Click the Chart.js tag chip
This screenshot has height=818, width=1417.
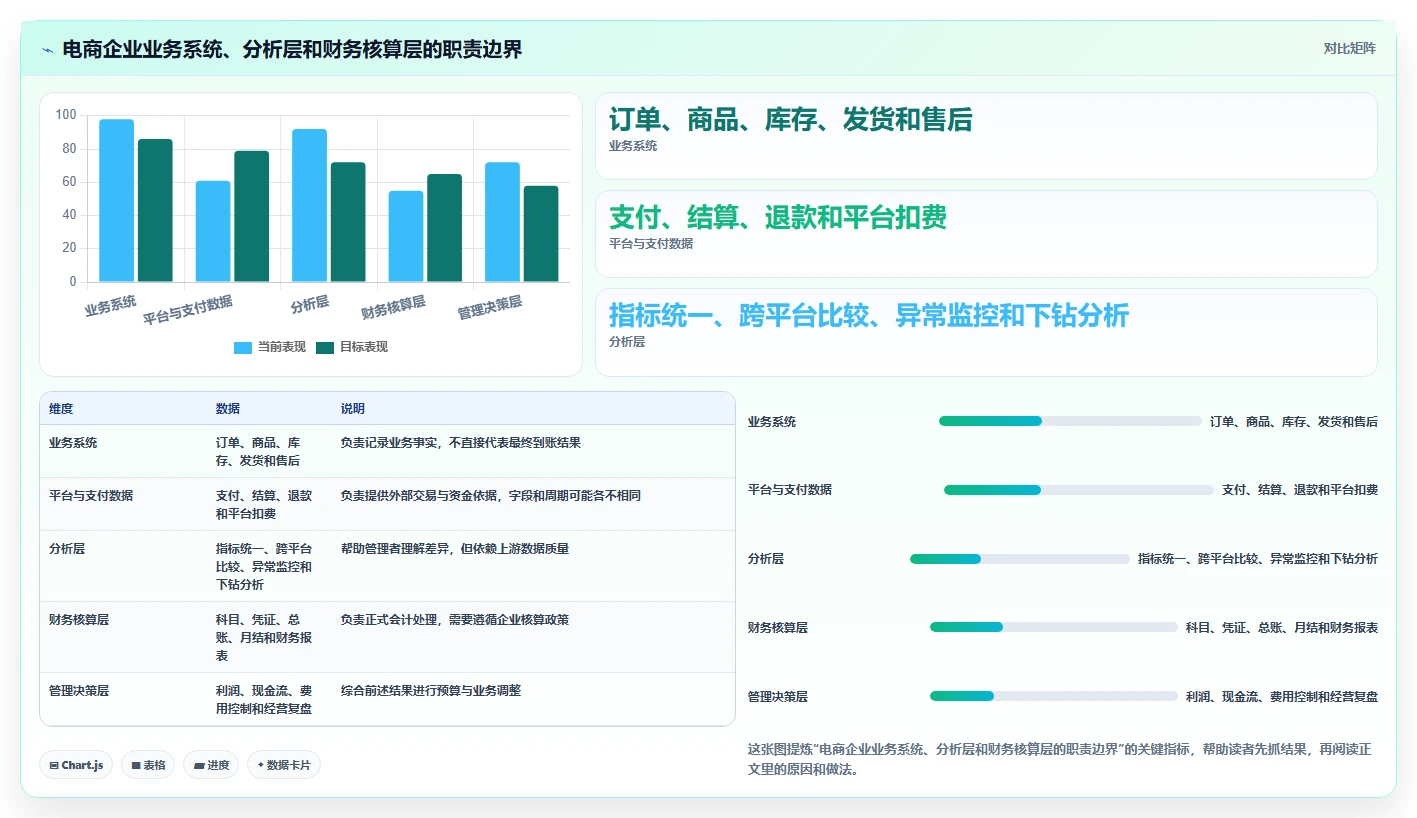click(77, 765)
